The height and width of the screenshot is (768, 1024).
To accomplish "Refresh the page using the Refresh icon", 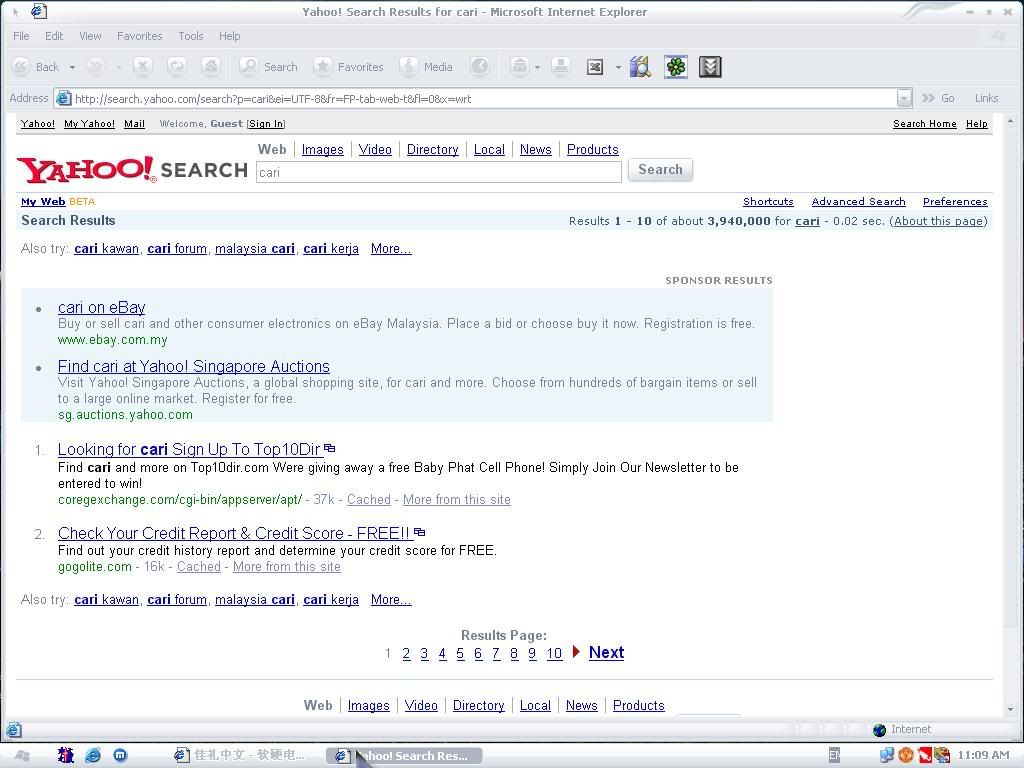I will [x=176, y=67].
